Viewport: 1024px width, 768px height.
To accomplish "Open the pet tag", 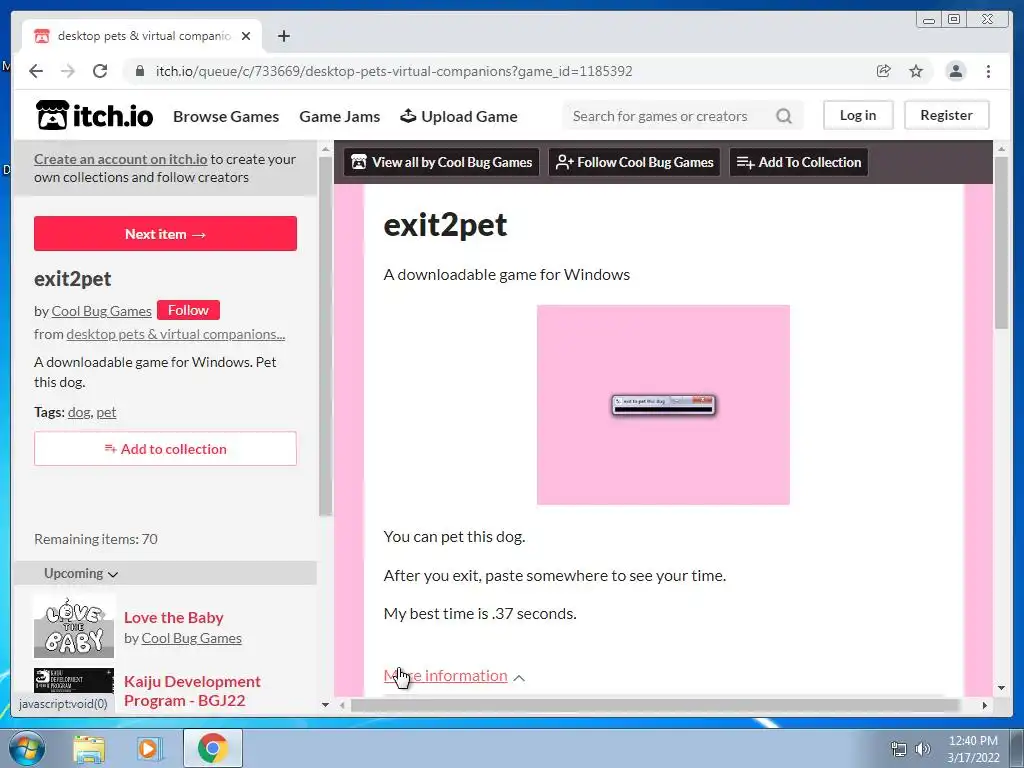I will tap(106, 412).
